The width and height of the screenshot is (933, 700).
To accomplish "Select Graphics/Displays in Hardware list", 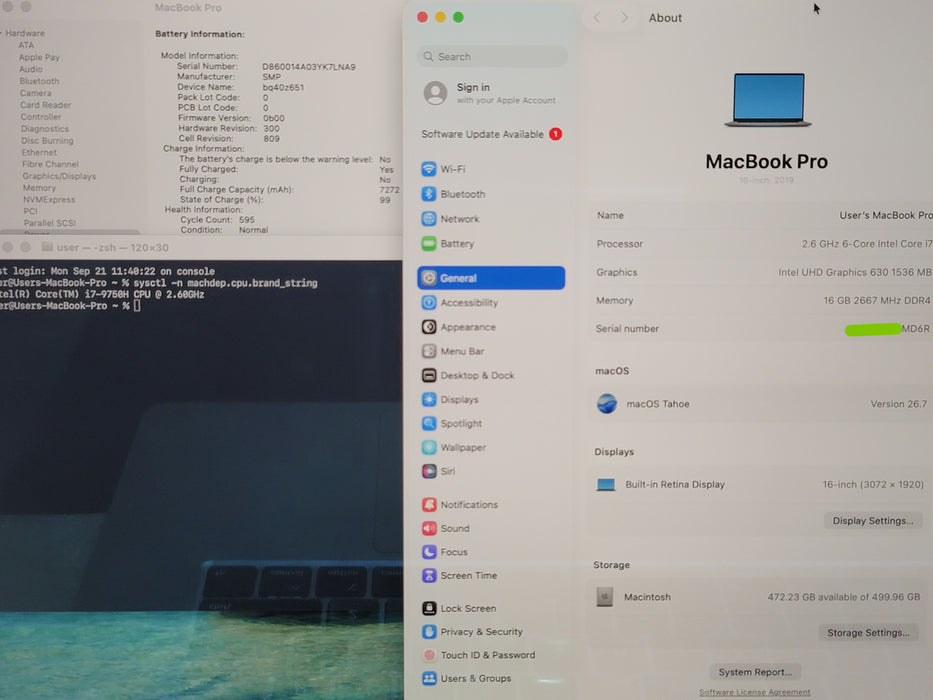I will pos(60,176).
